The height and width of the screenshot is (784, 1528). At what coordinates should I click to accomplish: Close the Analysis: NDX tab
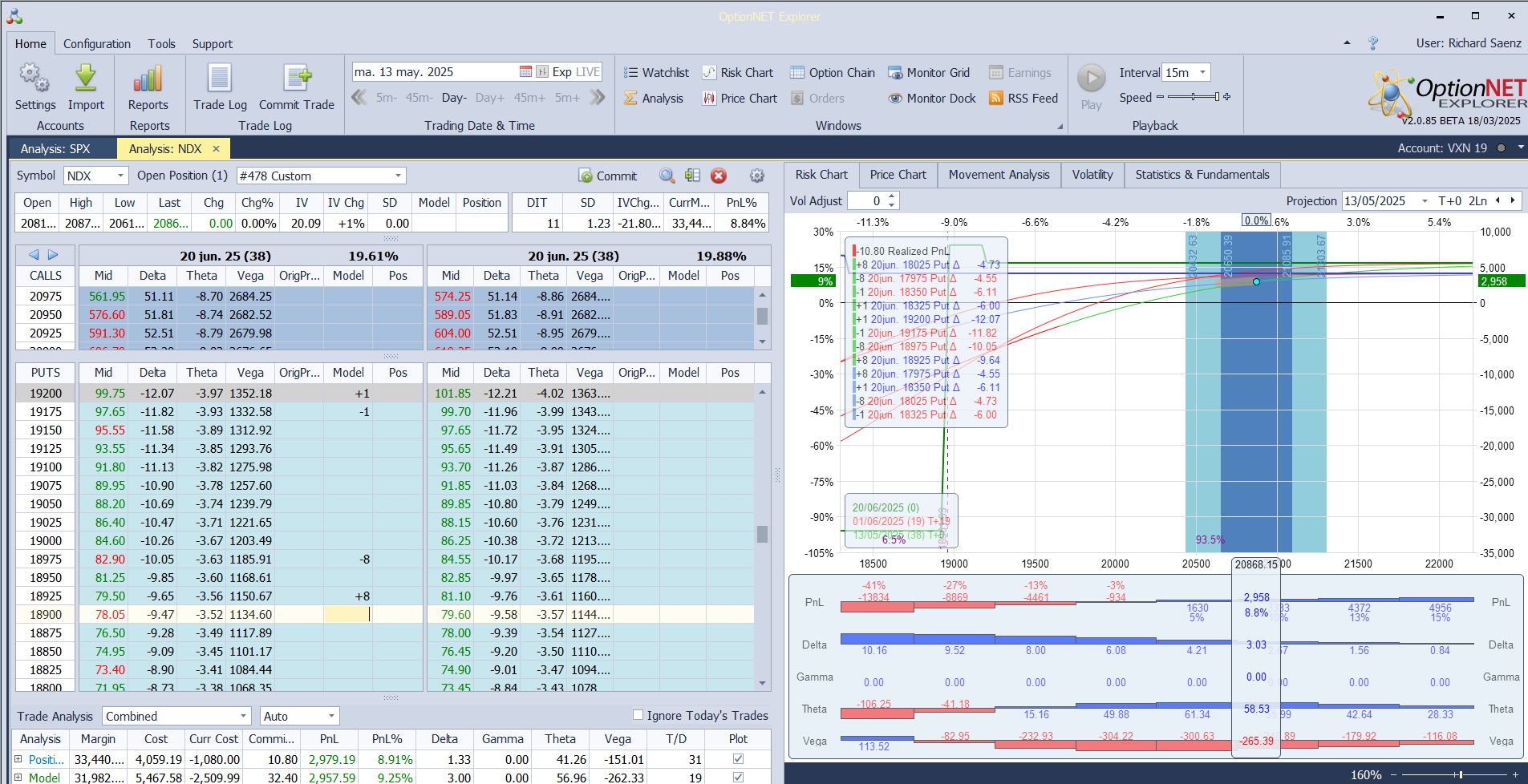pos(216,148)
